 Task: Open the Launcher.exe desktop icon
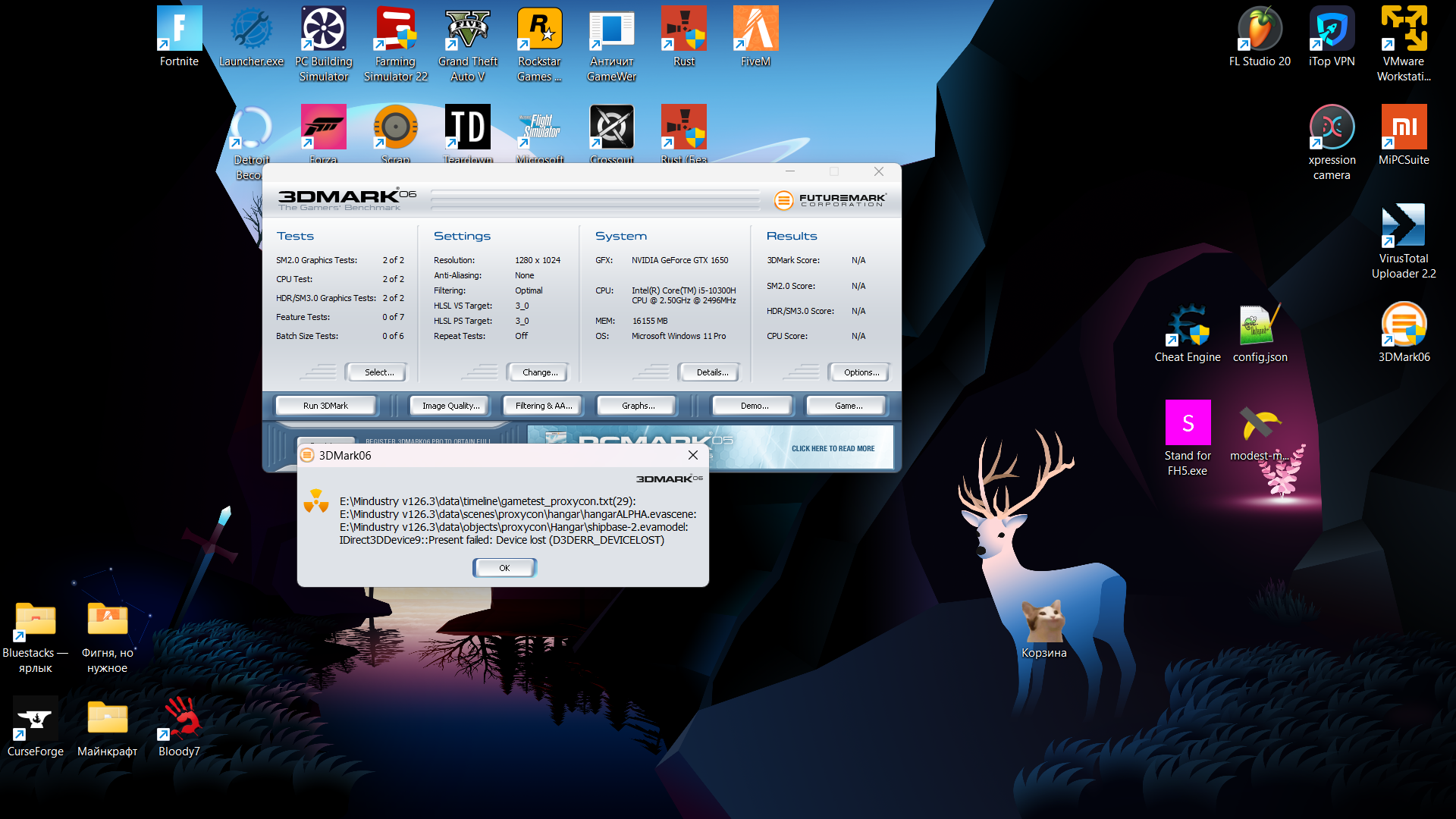(251, 37)
